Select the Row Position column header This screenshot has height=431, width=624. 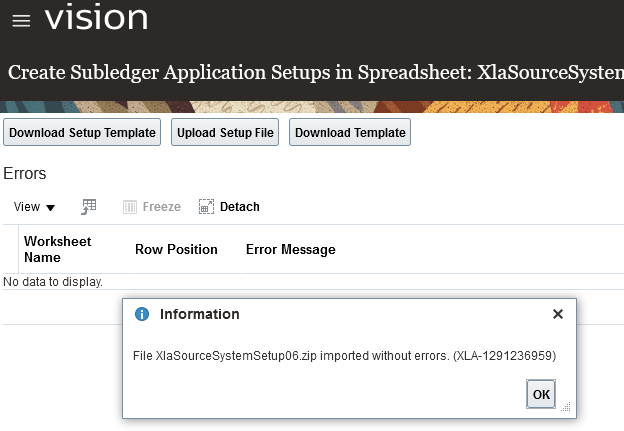pyautogui.click(x=176, y=249)
